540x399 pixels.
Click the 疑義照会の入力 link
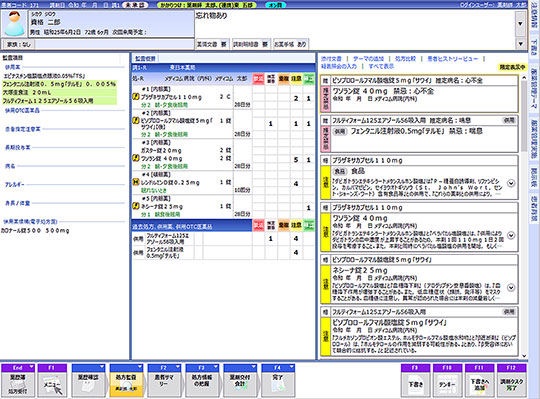[339, 66]
